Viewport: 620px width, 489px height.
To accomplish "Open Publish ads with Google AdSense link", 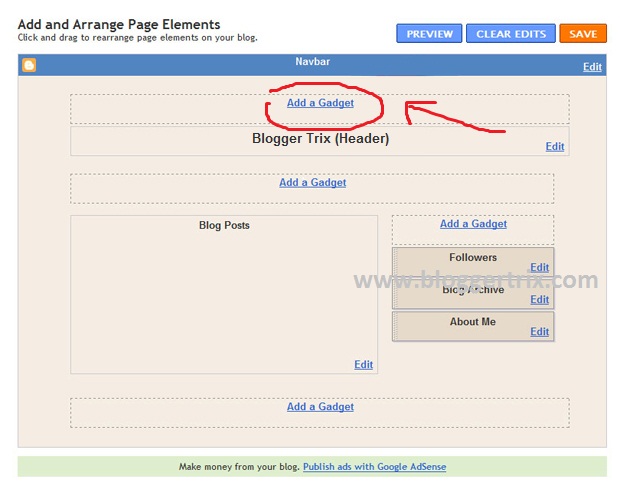I will (x=374, y=467).
